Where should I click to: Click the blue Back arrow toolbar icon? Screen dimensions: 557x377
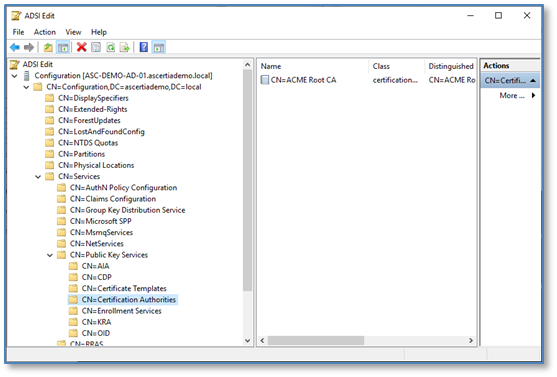15,47
